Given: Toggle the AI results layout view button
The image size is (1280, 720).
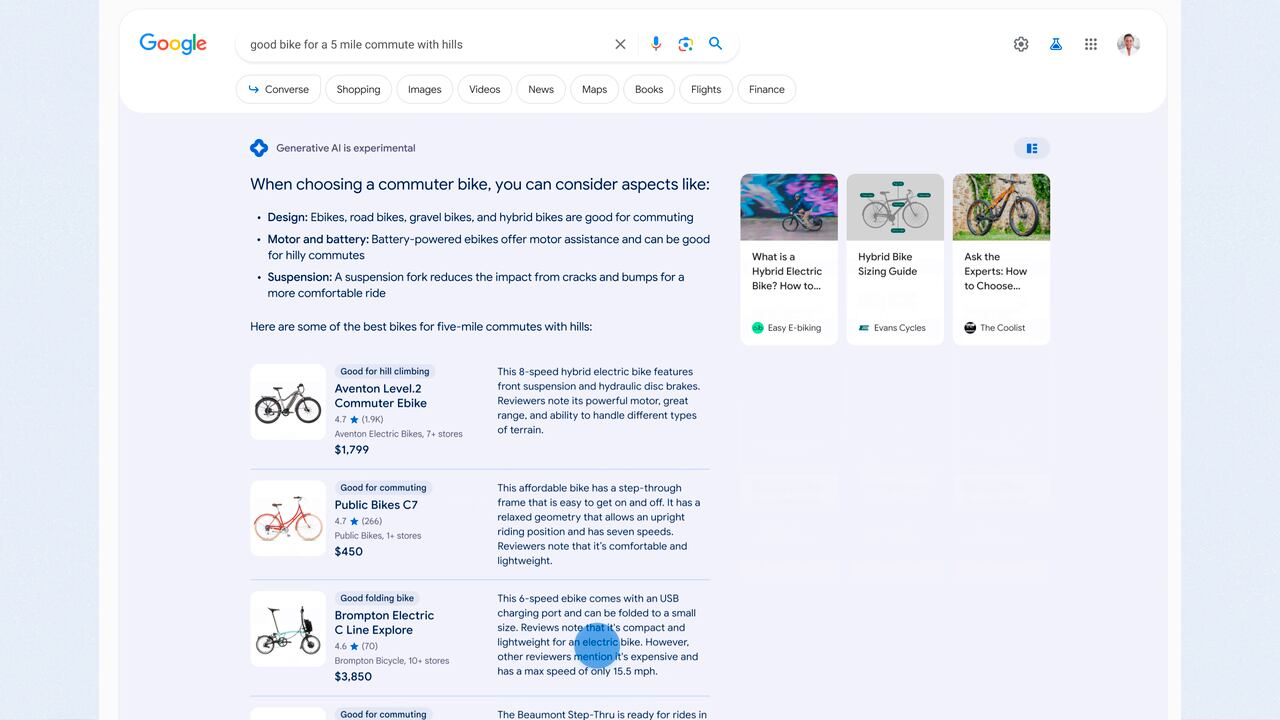Looking at the screenshot, I should coord(1031,147).
